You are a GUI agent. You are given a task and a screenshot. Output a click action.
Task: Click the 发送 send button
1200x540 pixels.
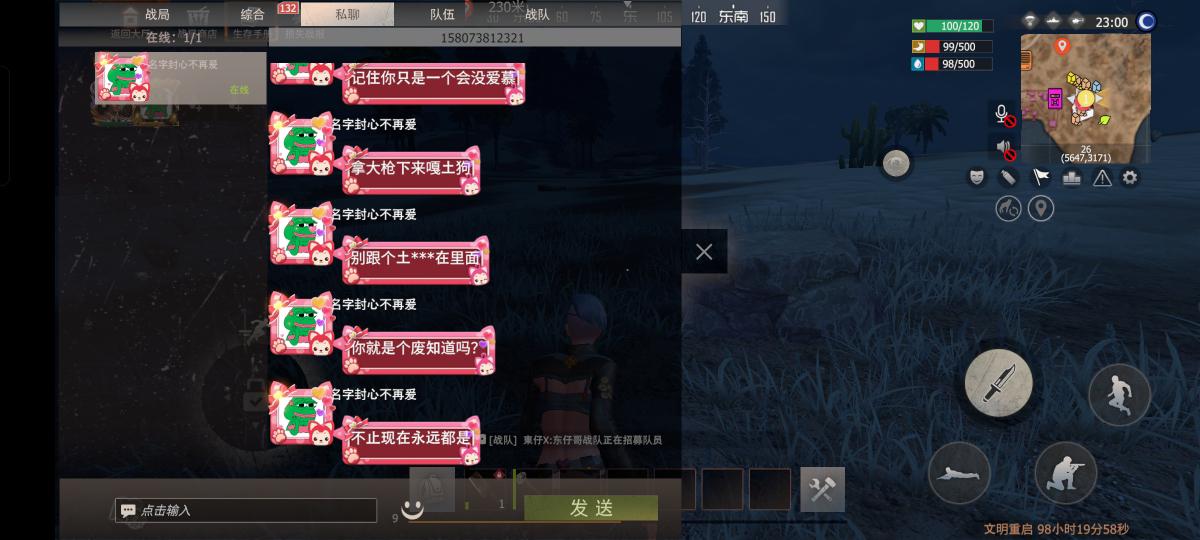pos(591,508)
